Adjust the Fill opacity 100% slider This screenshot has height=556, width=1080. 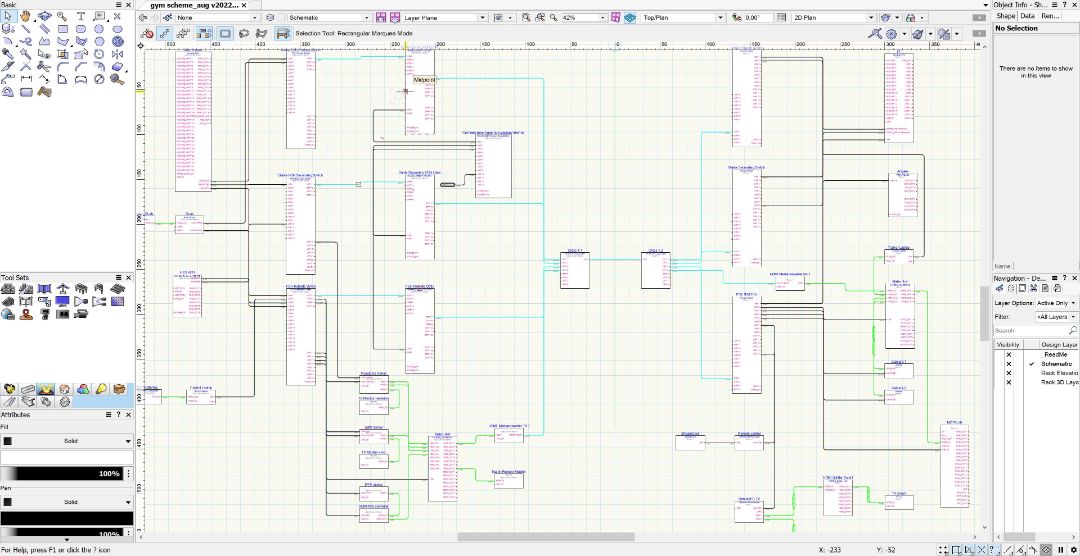pos(66,473)
